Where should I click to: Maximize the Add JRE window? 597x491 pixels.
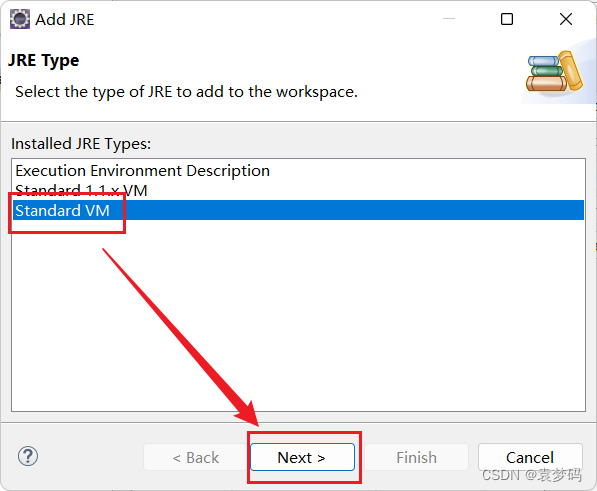pos(507,19)
